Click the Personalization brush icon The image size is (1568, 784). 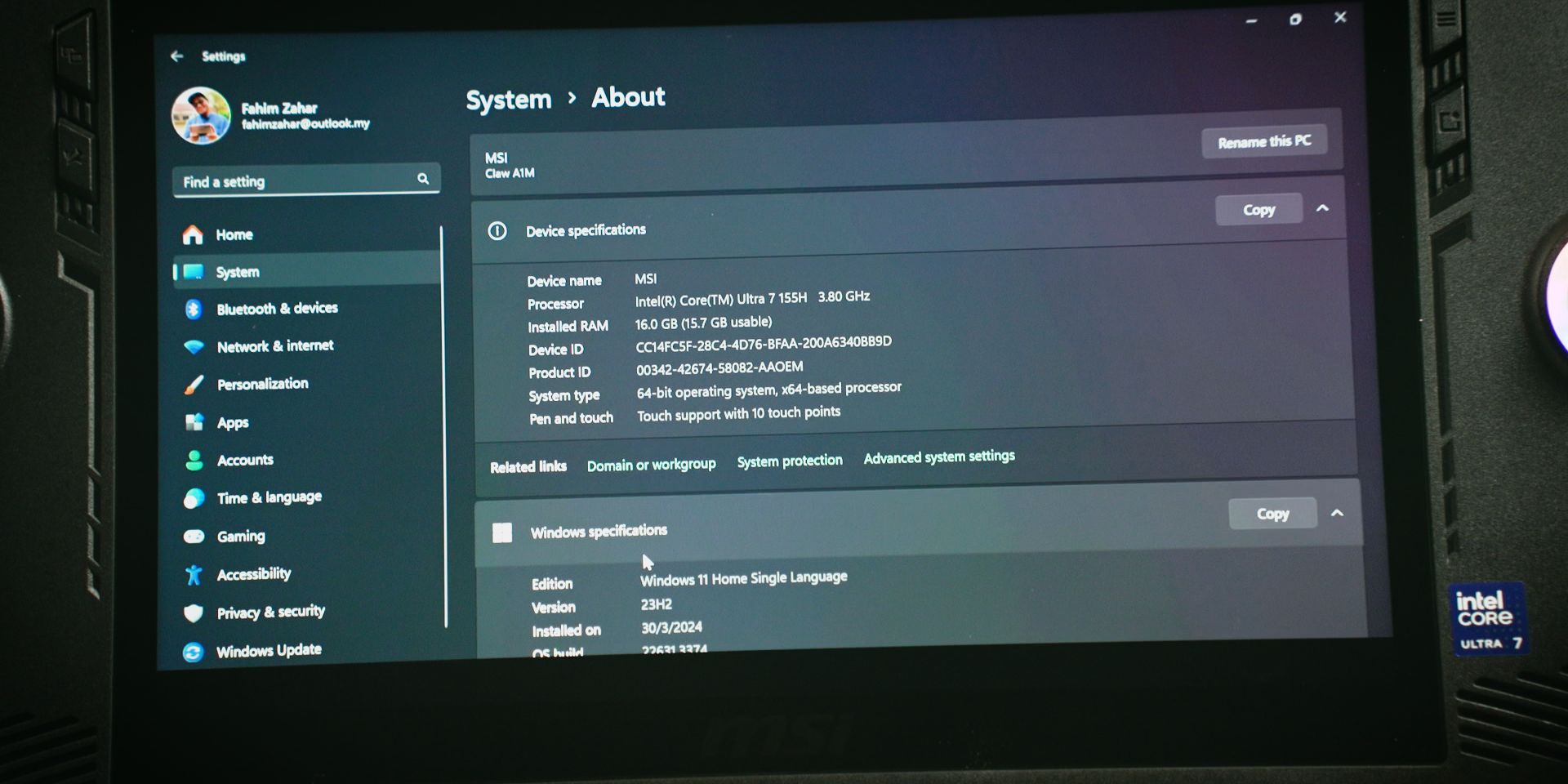point(194,385)
